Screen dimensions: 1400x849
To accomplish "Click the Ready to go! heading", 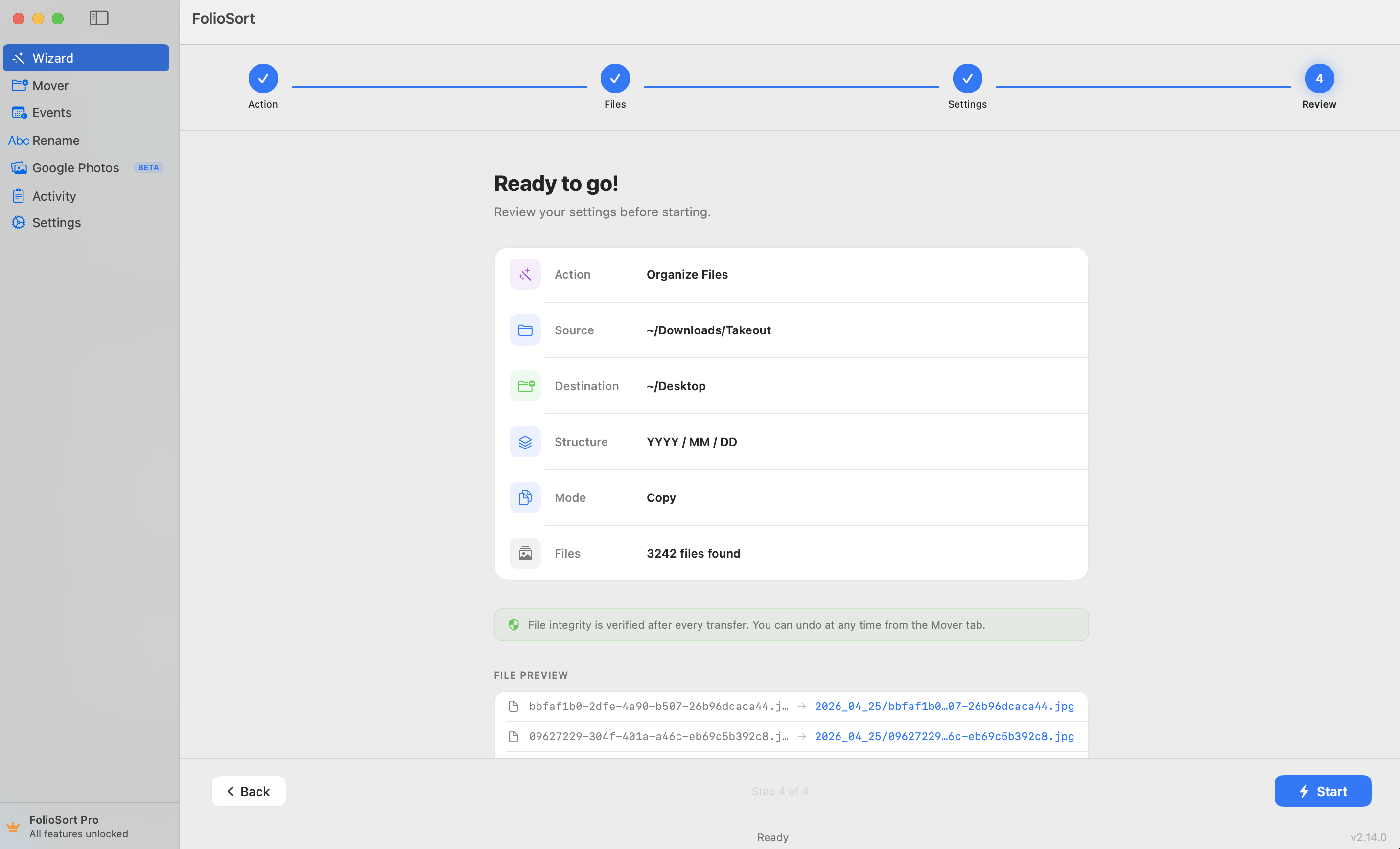I will 556,184.
